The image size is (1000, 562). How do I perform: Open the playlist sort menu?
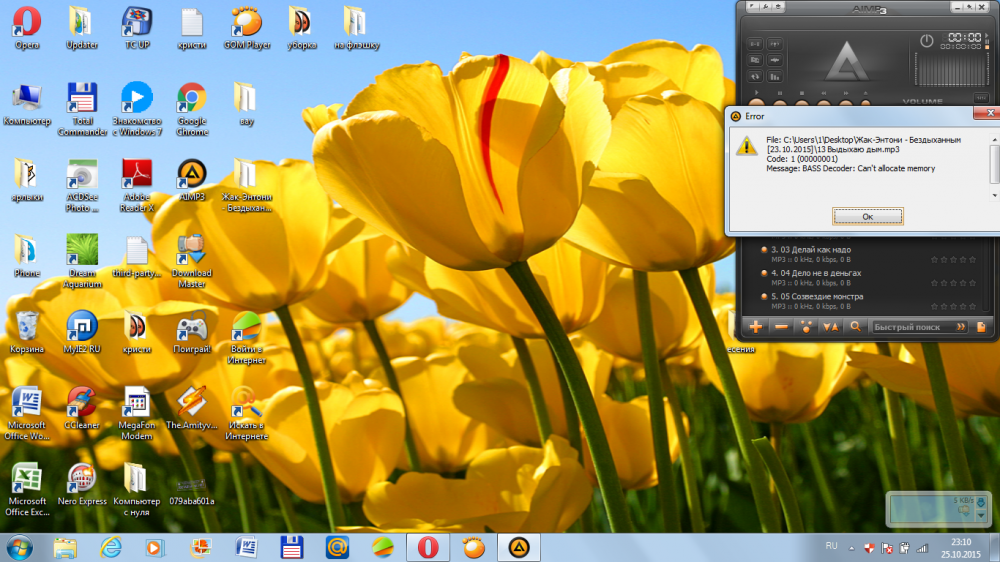[830, 326]
